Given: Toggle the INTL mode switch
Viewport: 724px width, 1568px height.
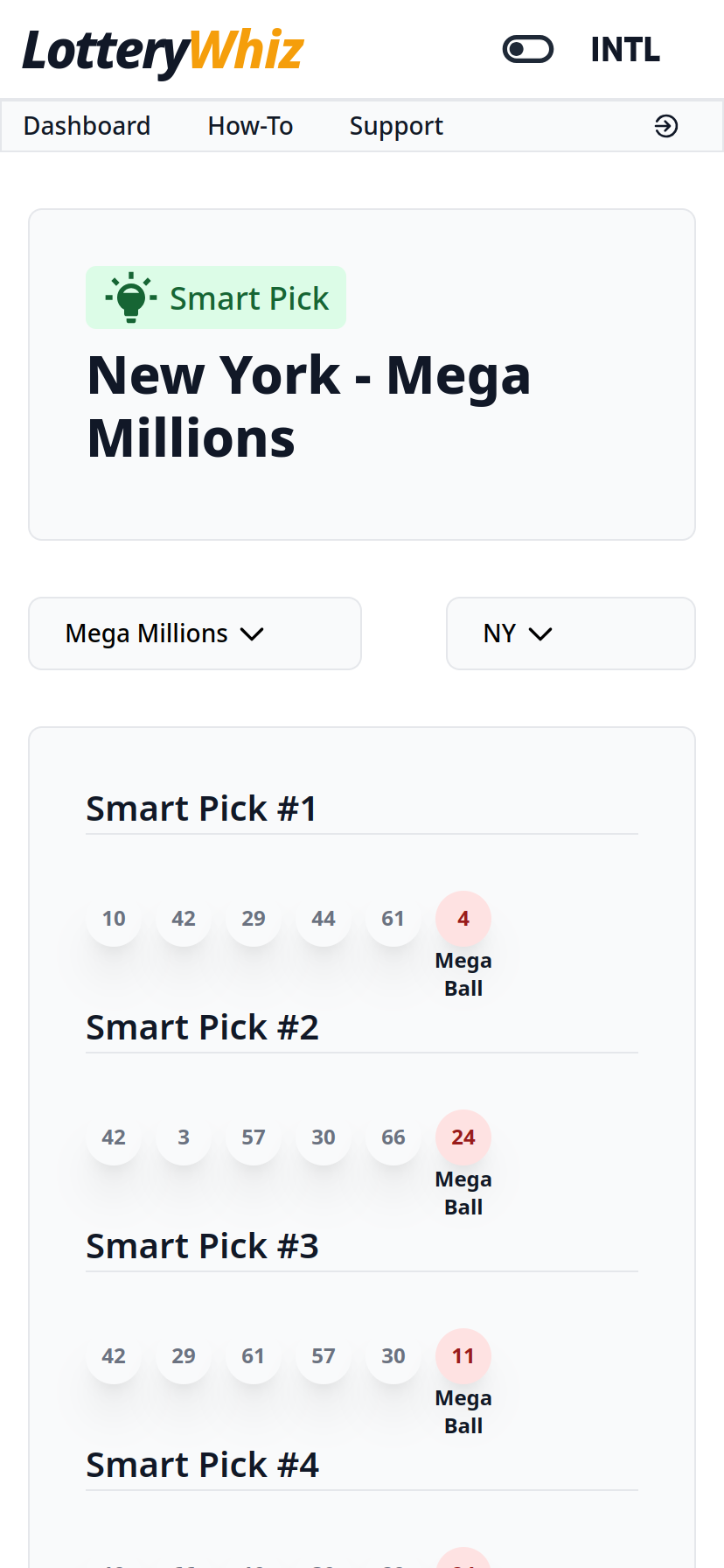Looking at the screenshot, I should (x=527, y=50).
